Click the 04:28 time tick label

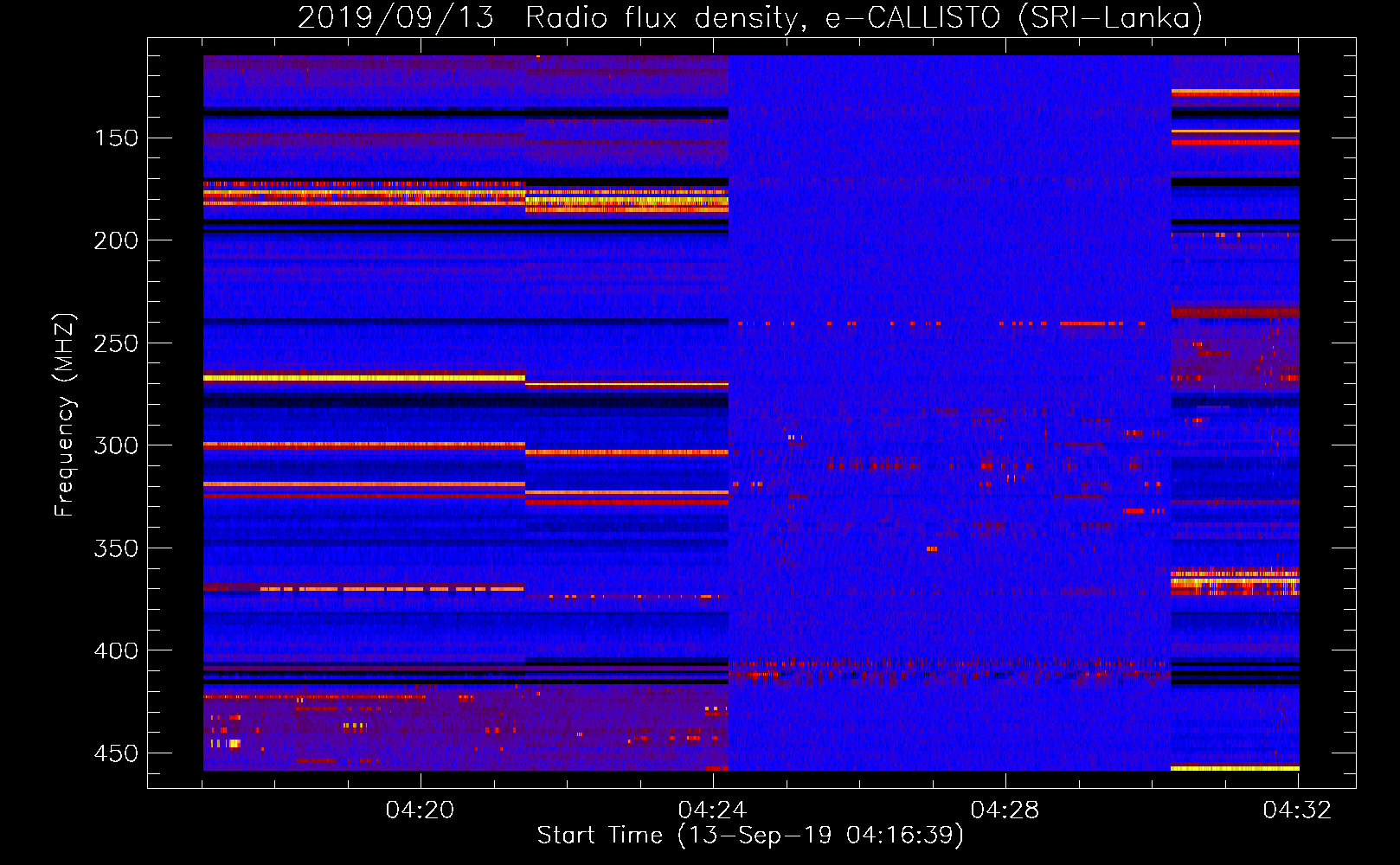pyautogui.click(x=1005, y=811)
